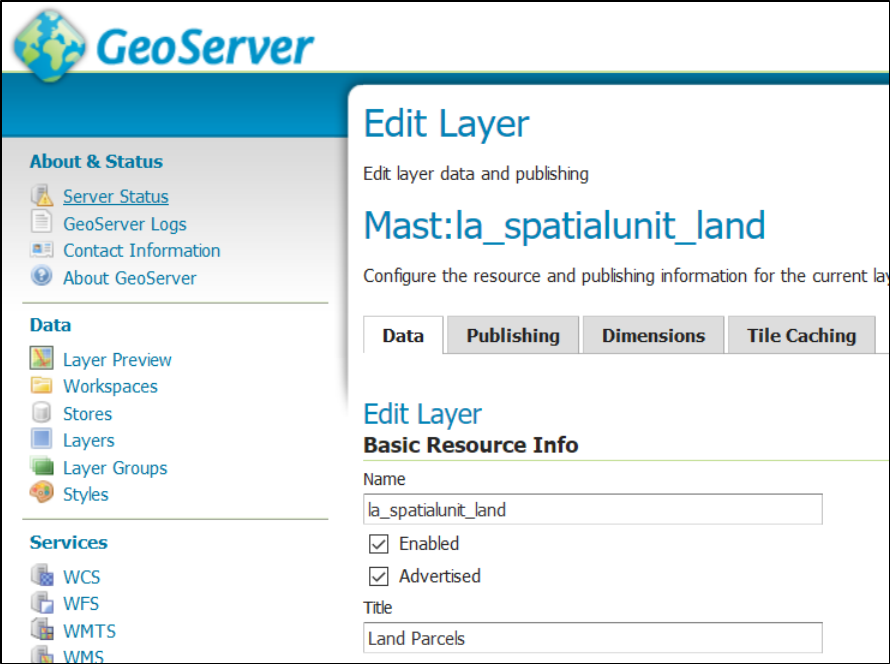890x664 pixels.
Task: Click the Stores database icon
Action: tap(41, 413)
